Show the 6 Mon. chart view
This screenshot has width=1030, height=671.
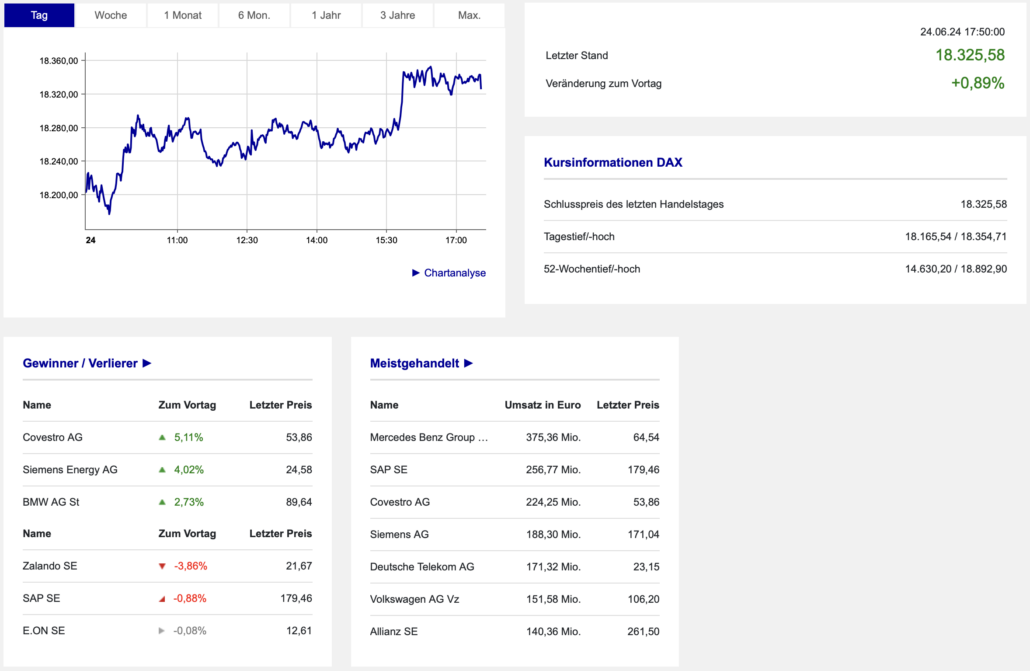(x=254, y=15)
